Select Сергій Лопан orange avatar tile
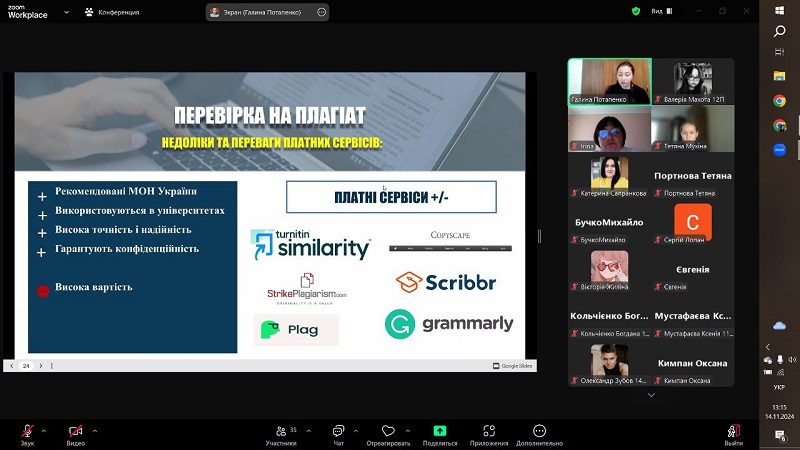800x450 pixels. (x=693, y=223)
